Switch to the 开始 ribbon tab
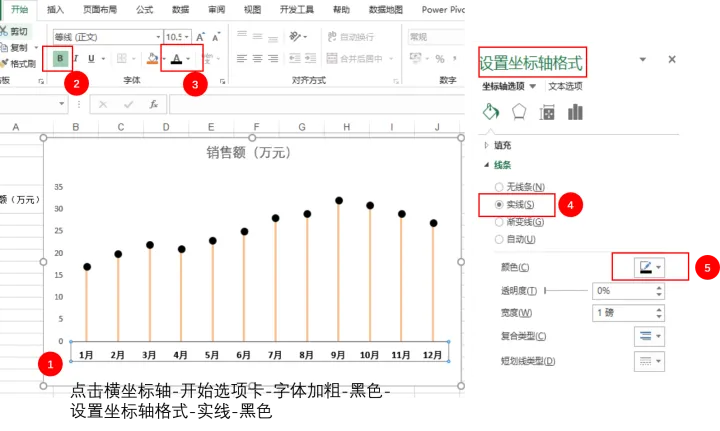The image size is (720, 431). [19, 9]
